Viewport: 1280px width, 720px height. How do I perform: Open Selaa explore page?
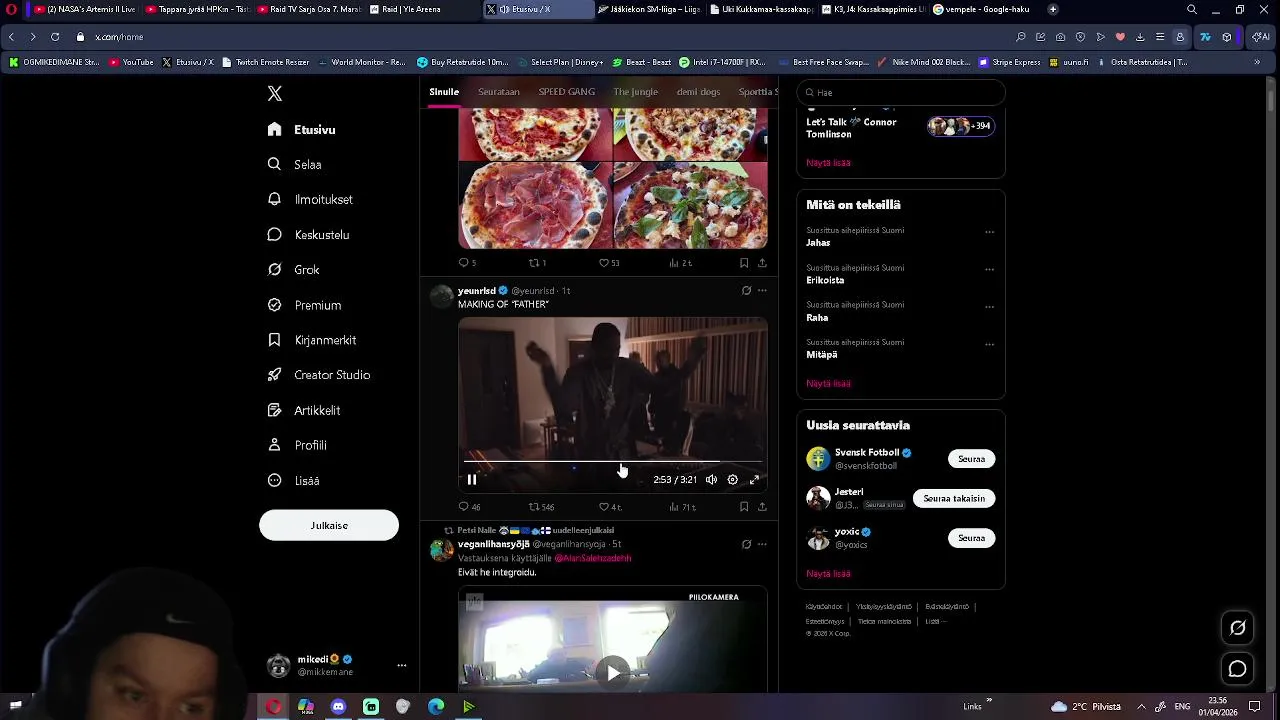coord(295,165)
